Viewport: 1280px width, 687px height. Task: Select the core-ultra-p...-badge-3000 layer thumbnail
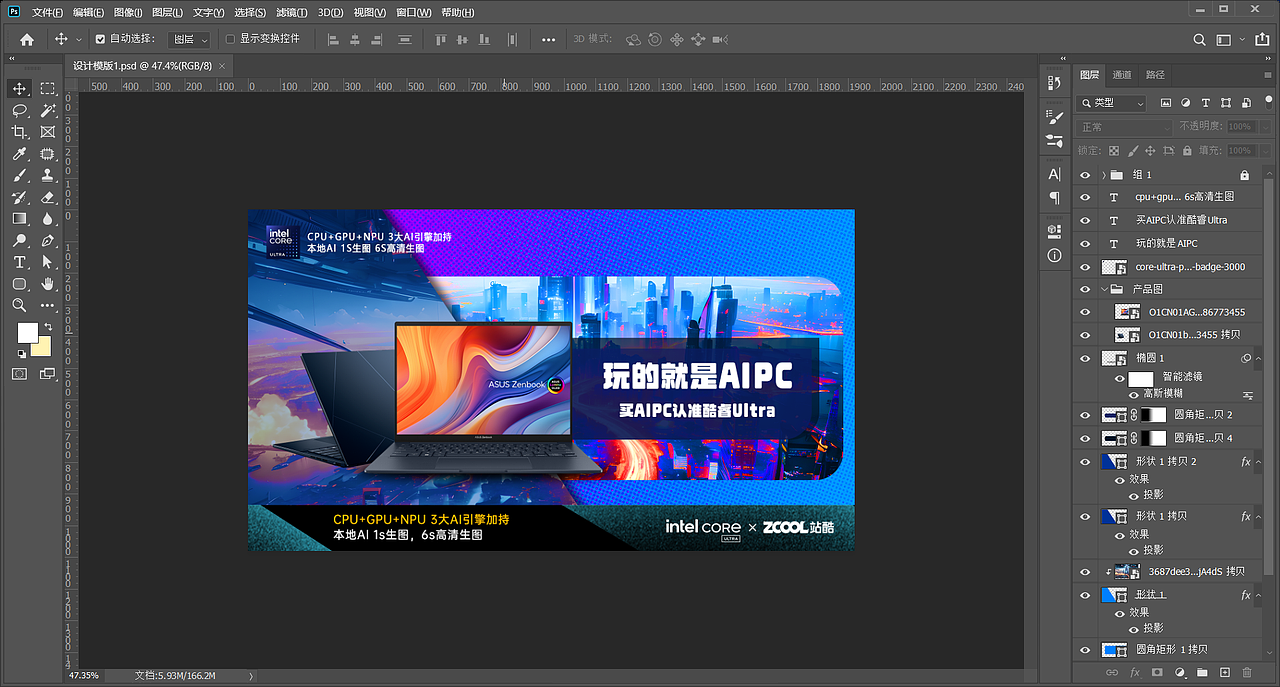point(1114,266)
